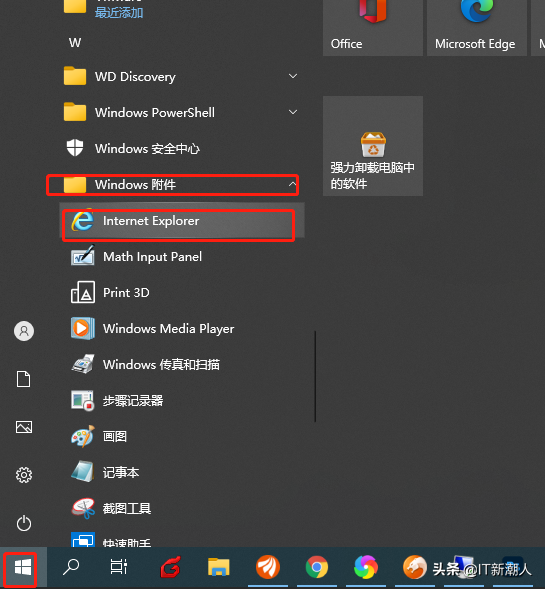Click the user account icon
Image resolution: width=545 pixels, height=589 pixels.
pyautogui.click(x=24, y=331)
